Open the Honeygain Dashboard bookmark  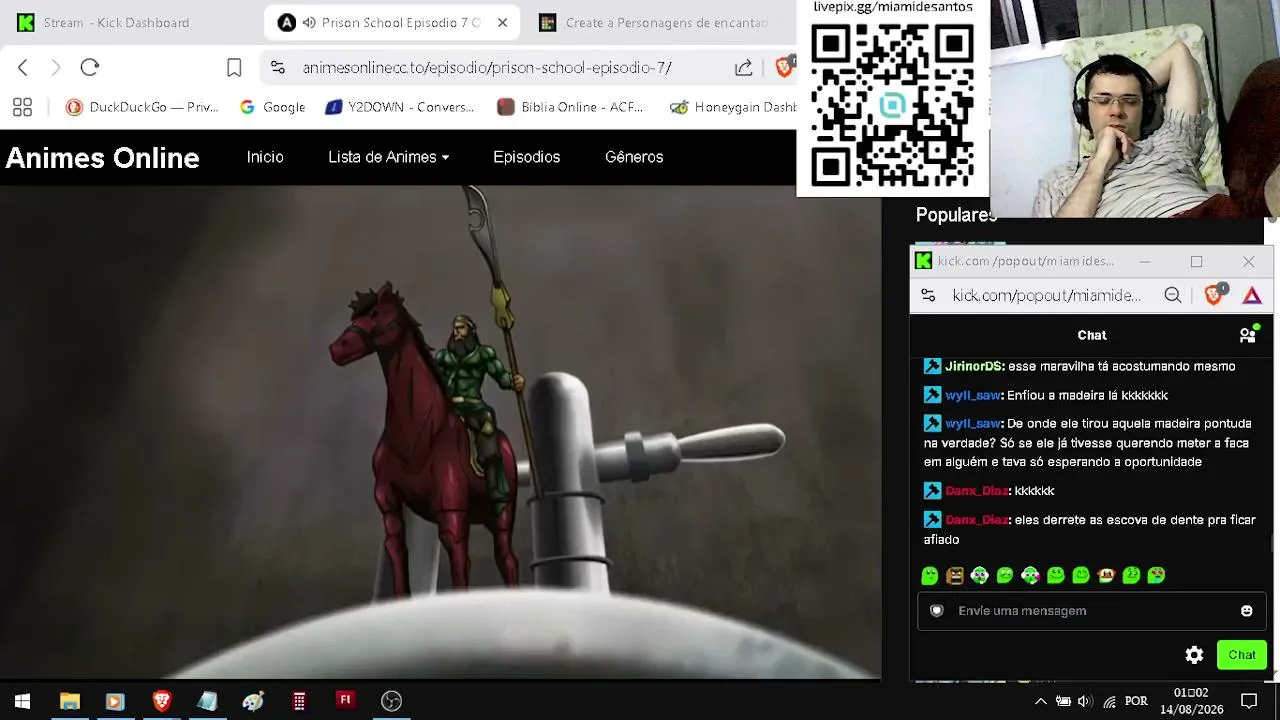[x=733, y=107]
